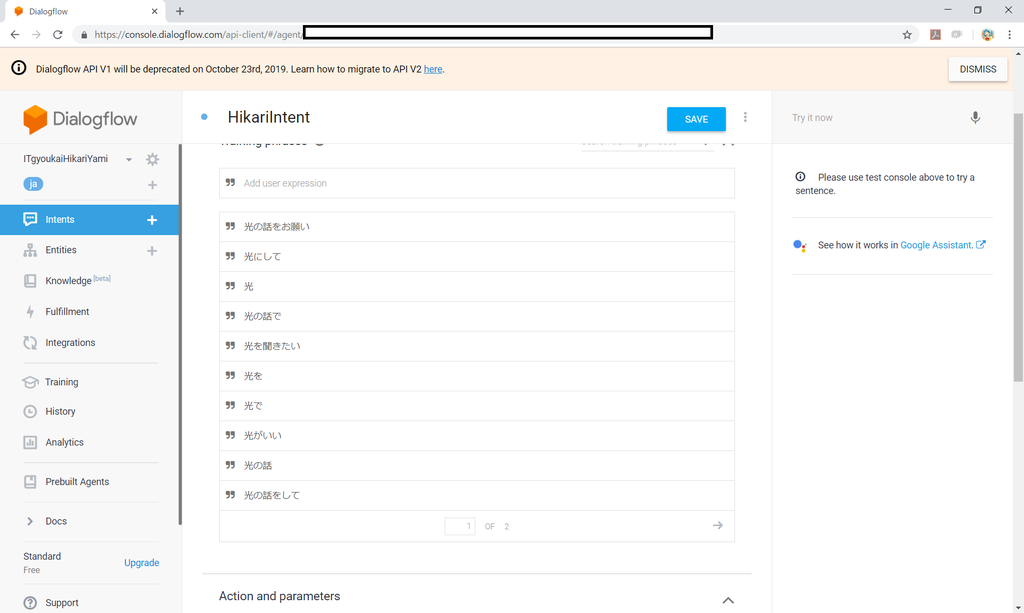Save the HikariIntent
This screenshot has width=1024, height=613.
coord(696,119)
